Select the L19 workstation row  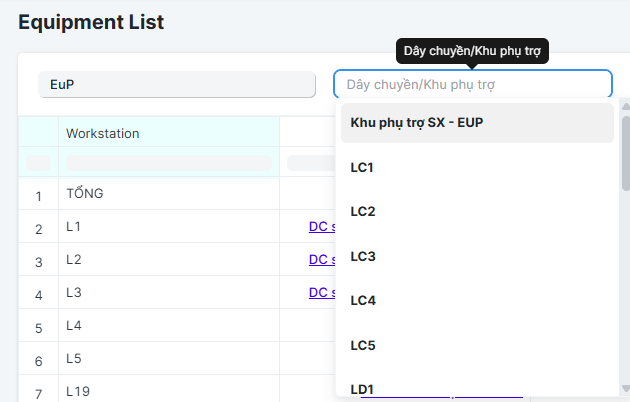click(78, 391)
